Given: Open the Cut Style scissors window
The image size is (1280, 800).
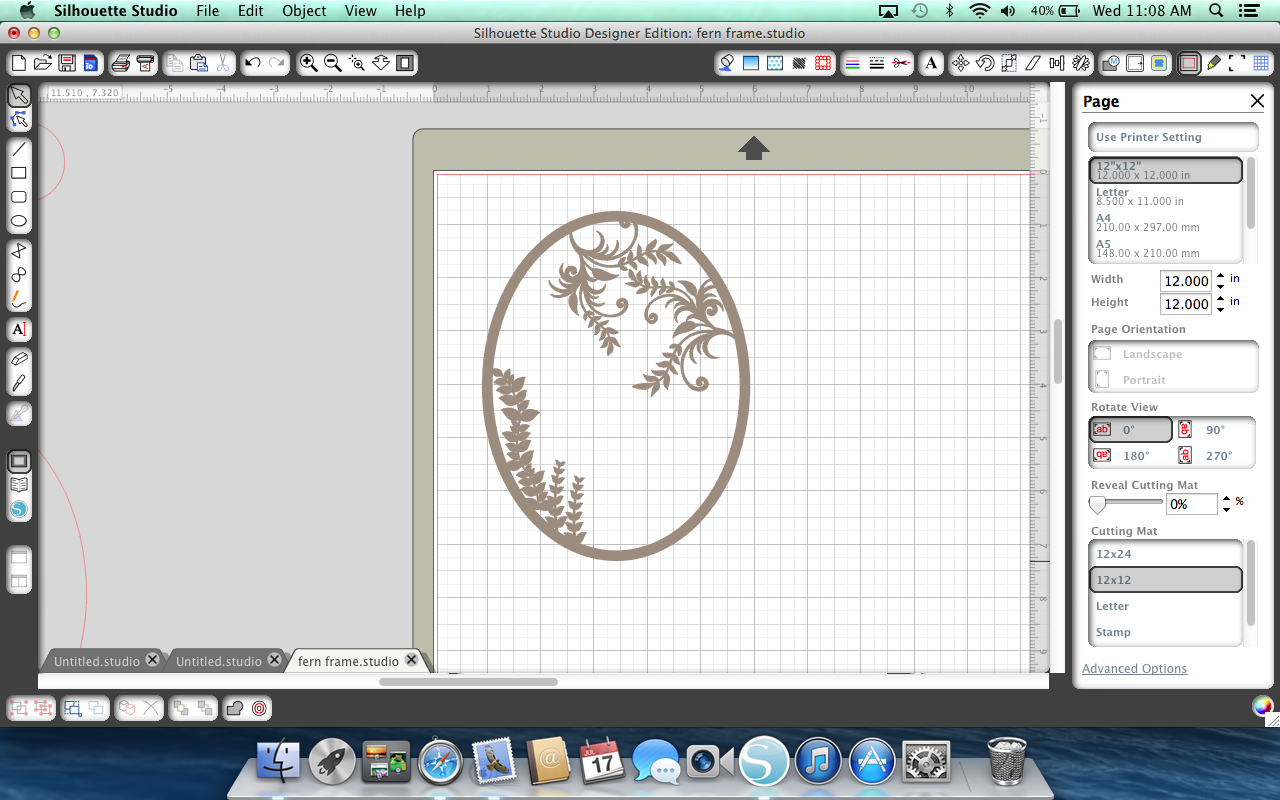Looking at the screenshot, I should [902, 63].
